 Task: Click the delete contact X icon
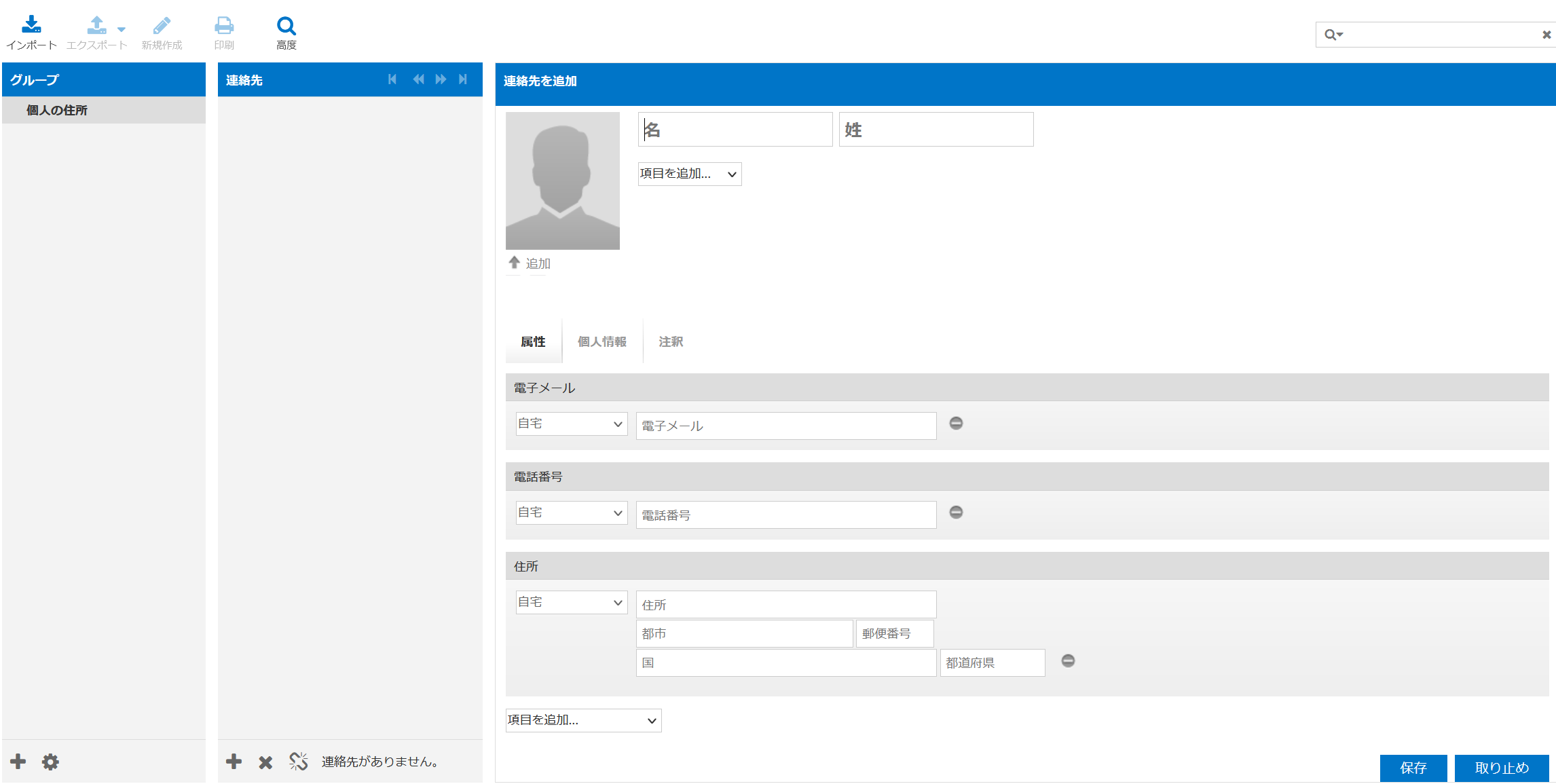pos(265,762)
